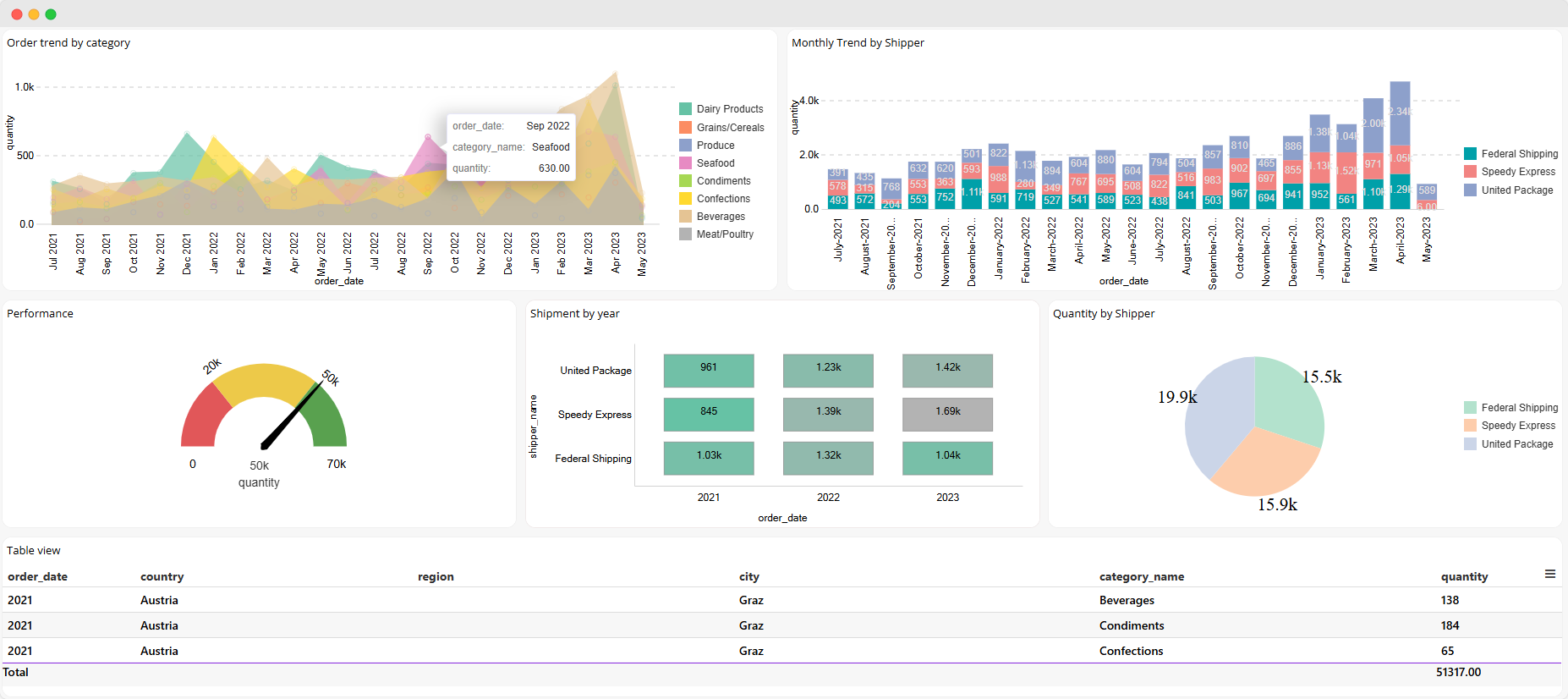Click the May-2023 stacked bar
Viewport: 1568px width, 699px height.
1427,196
